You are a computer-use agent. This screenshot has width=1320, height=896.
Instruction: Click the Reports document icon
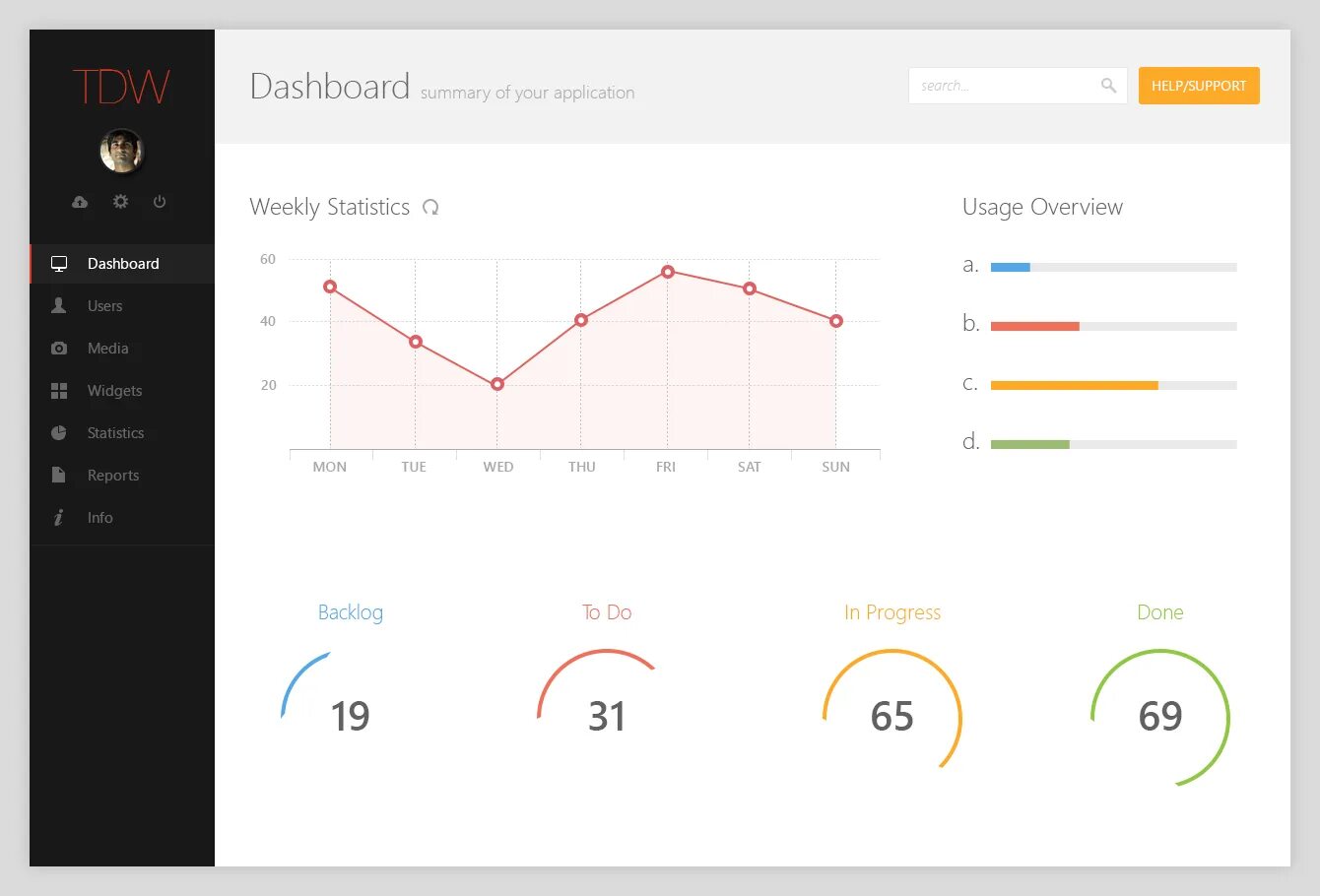(x=58, y=476)
